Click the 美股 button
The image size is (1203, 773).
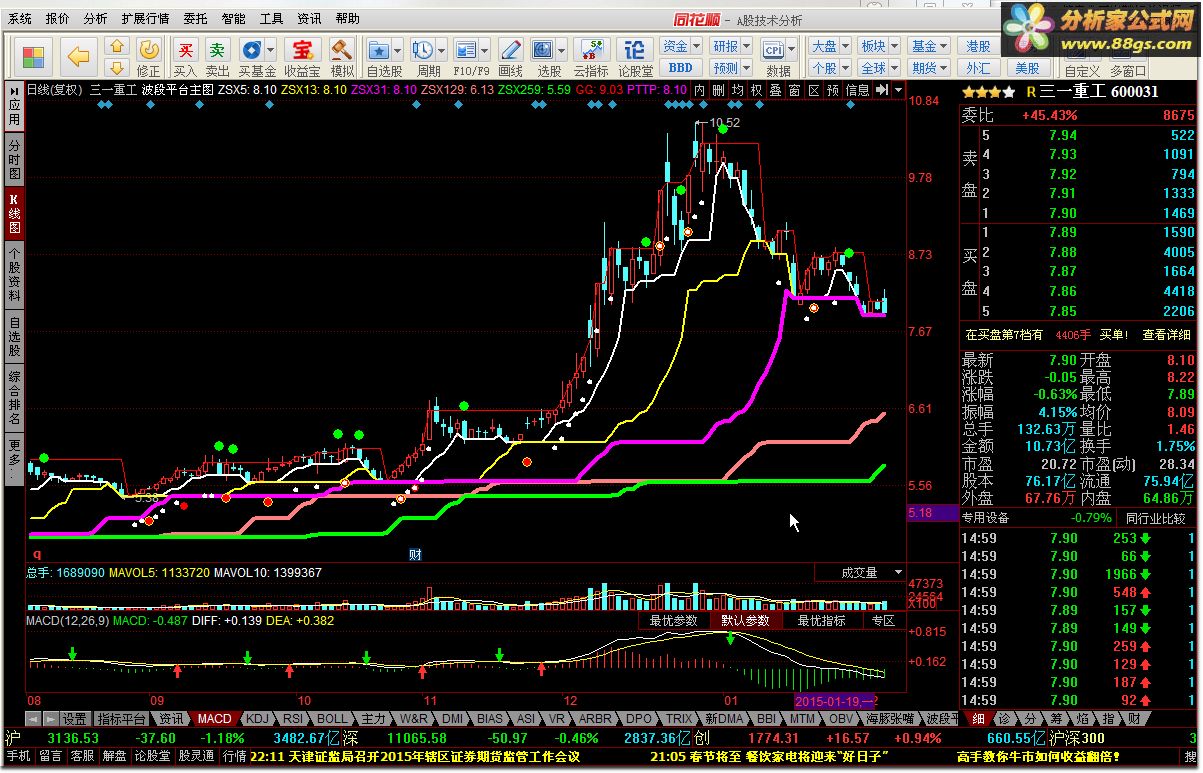point(1028,68)
